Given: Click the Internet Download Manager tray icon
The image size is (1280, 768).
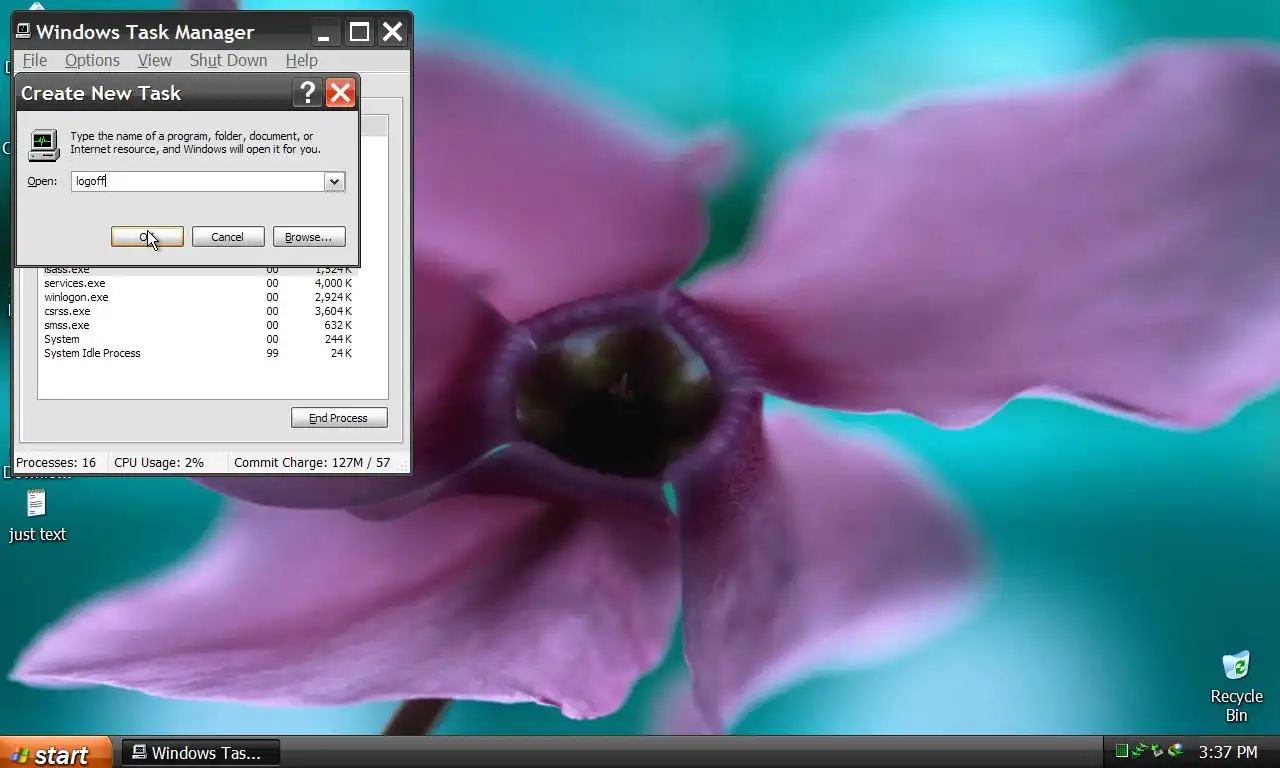Looking at the screenshot, I should point(1176,751).
